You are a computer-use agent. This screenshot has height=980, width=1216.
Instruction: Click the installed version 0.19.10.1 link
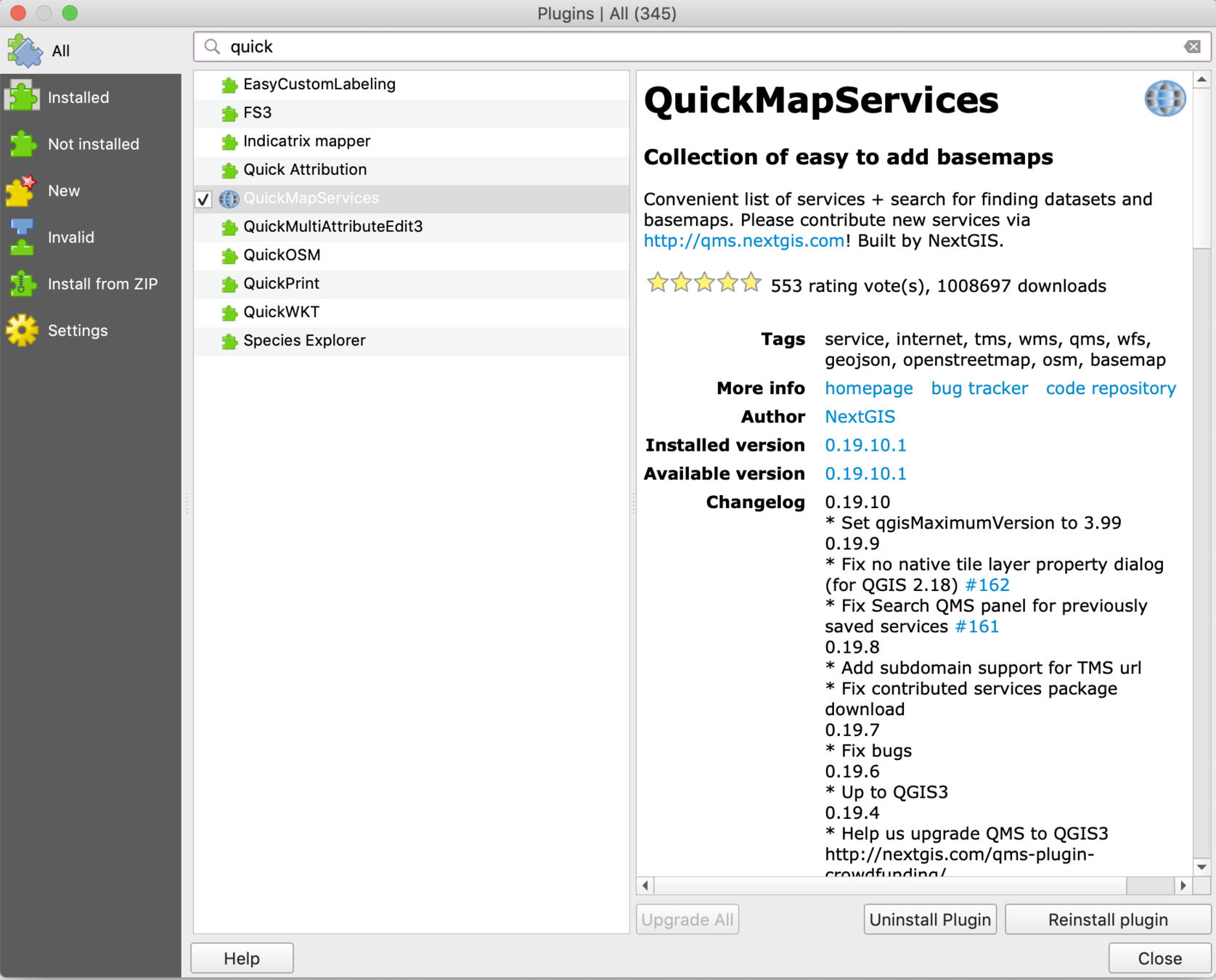tap(865, 445)
